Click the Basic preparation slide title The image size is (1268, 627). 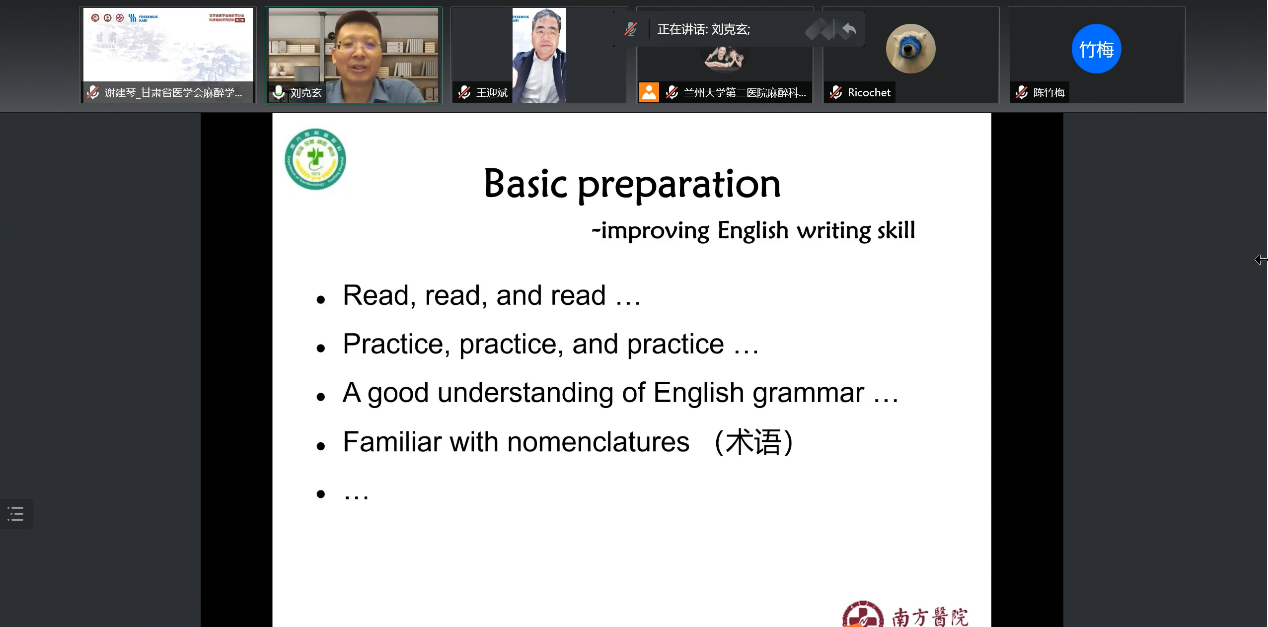tap(631, 184)
